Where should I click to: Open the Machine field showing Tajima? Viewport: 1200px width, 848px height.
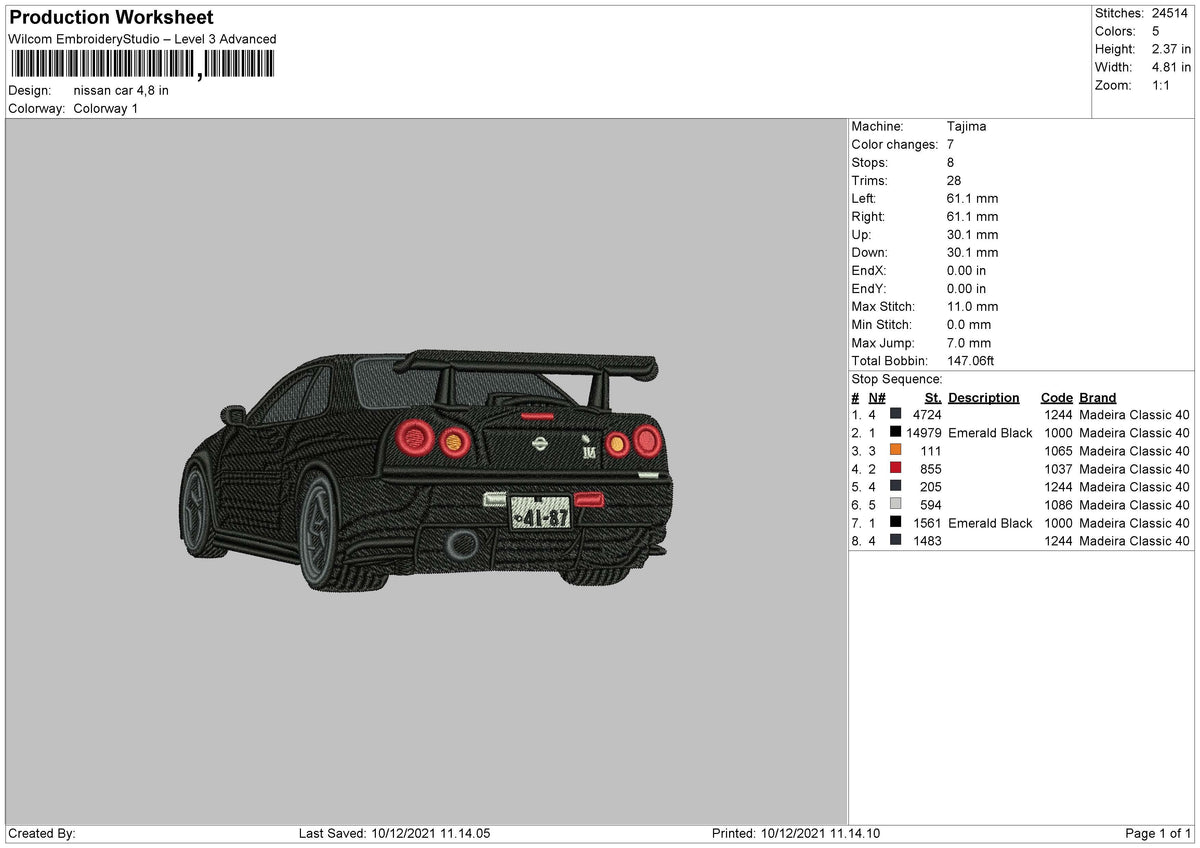coord(966,126)
